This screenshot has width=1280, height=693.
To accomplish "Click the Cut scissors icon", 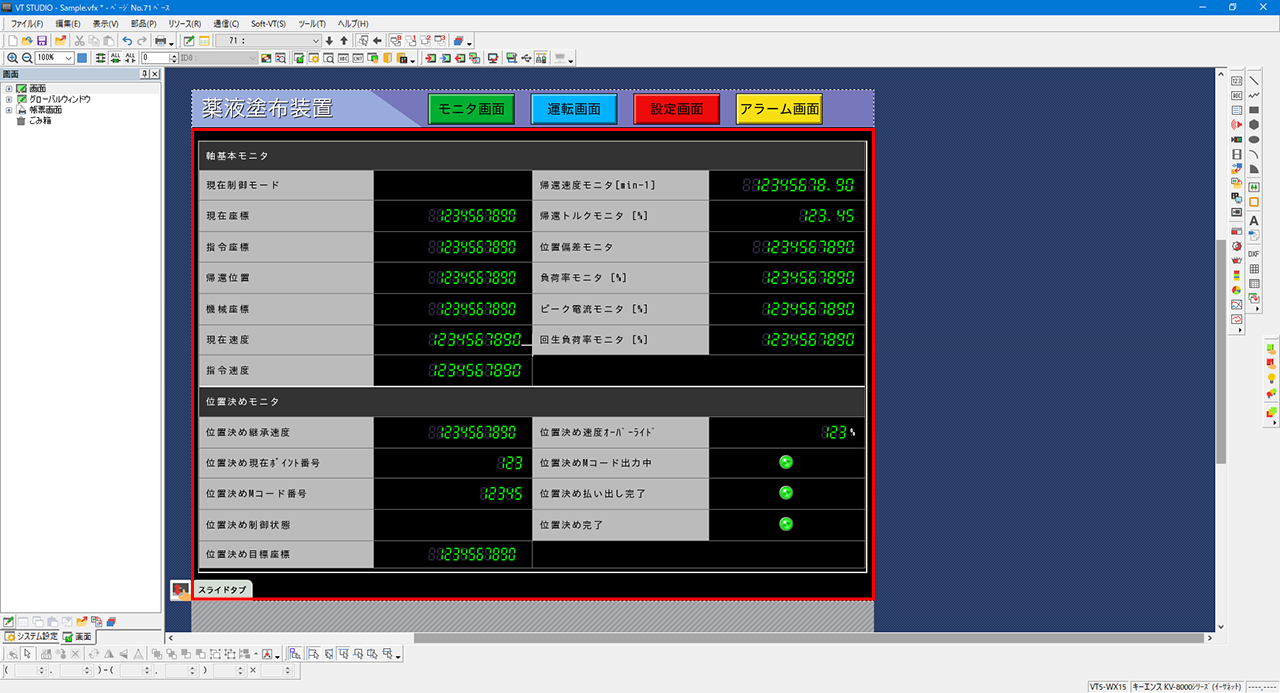I will click(79, 41).
